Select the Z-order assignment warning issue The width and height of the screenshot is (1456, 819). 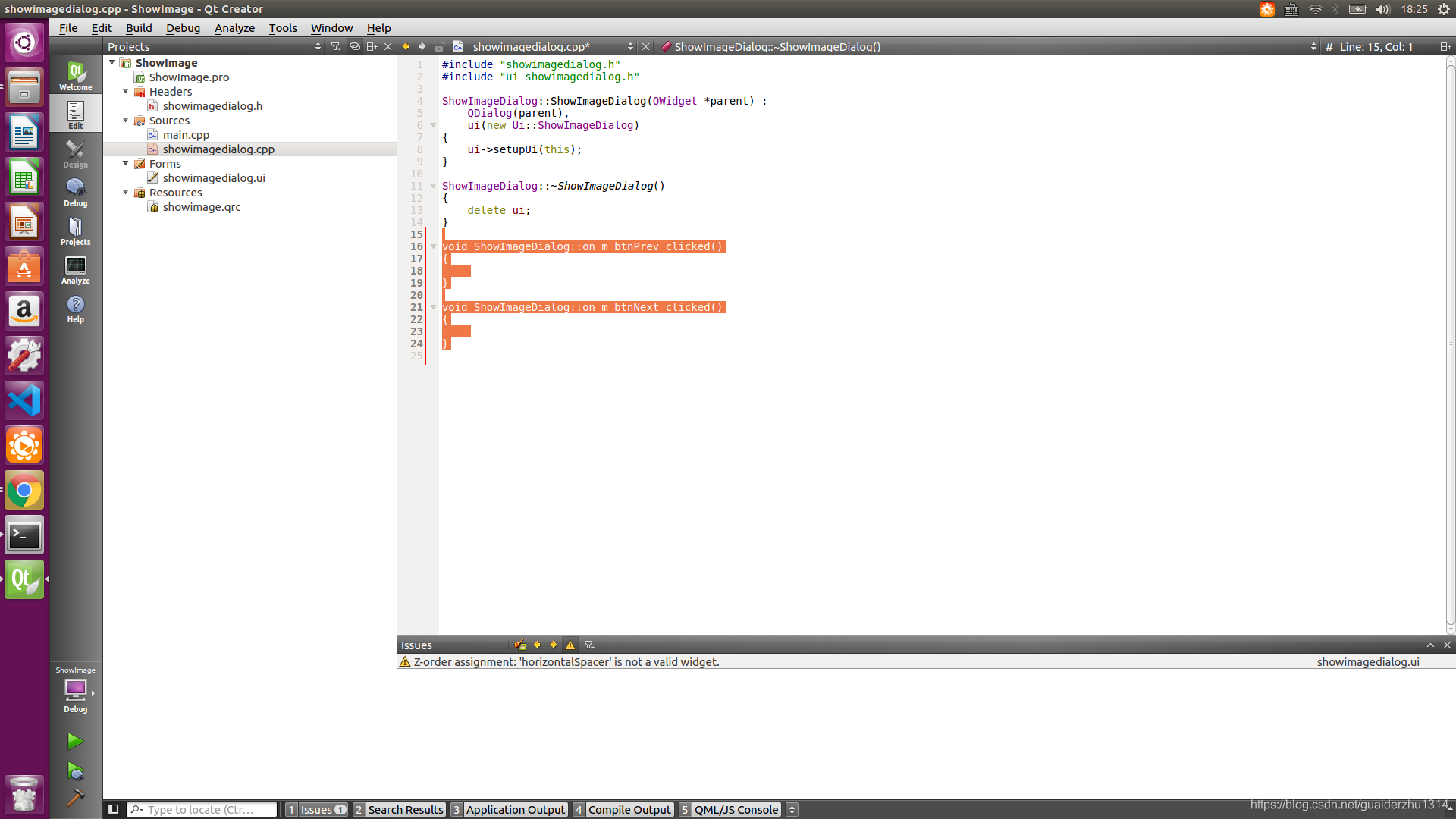pos(926,661)
